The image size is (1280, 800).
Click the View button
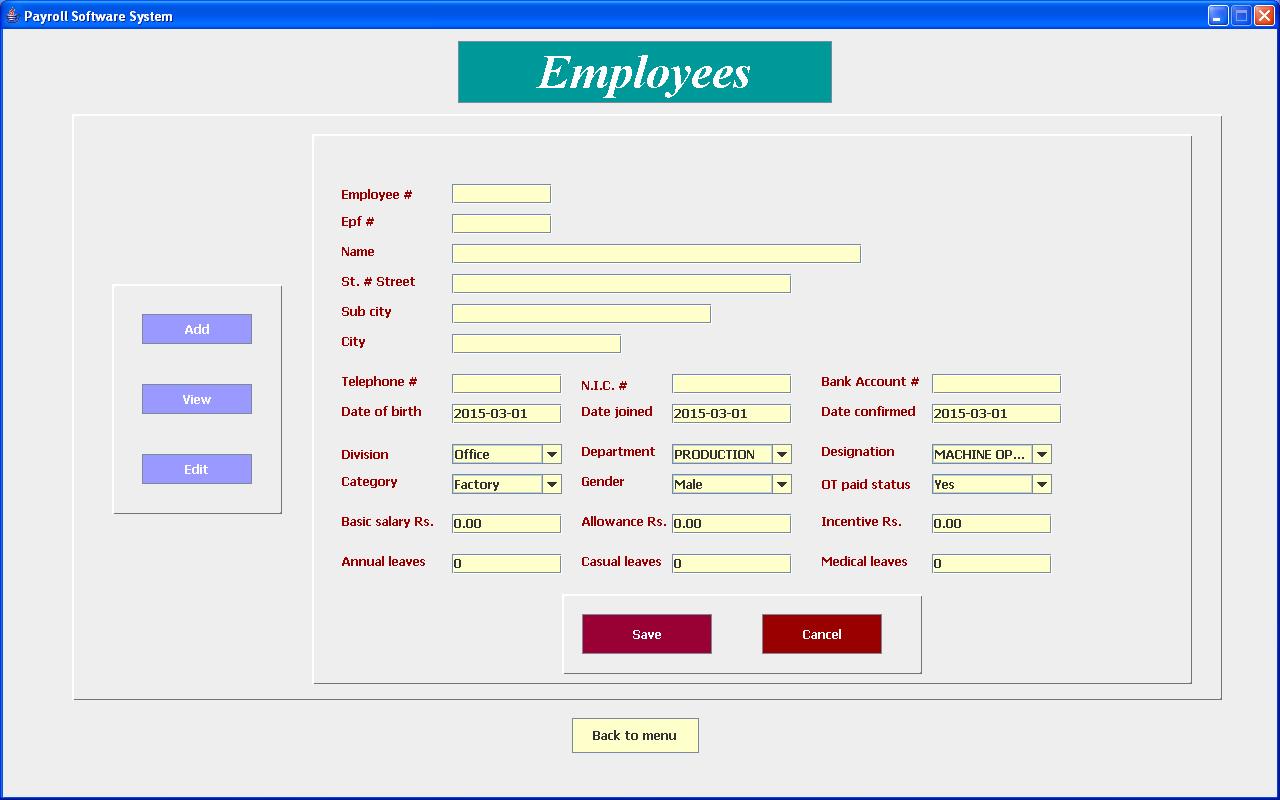(x=196, y=398)
